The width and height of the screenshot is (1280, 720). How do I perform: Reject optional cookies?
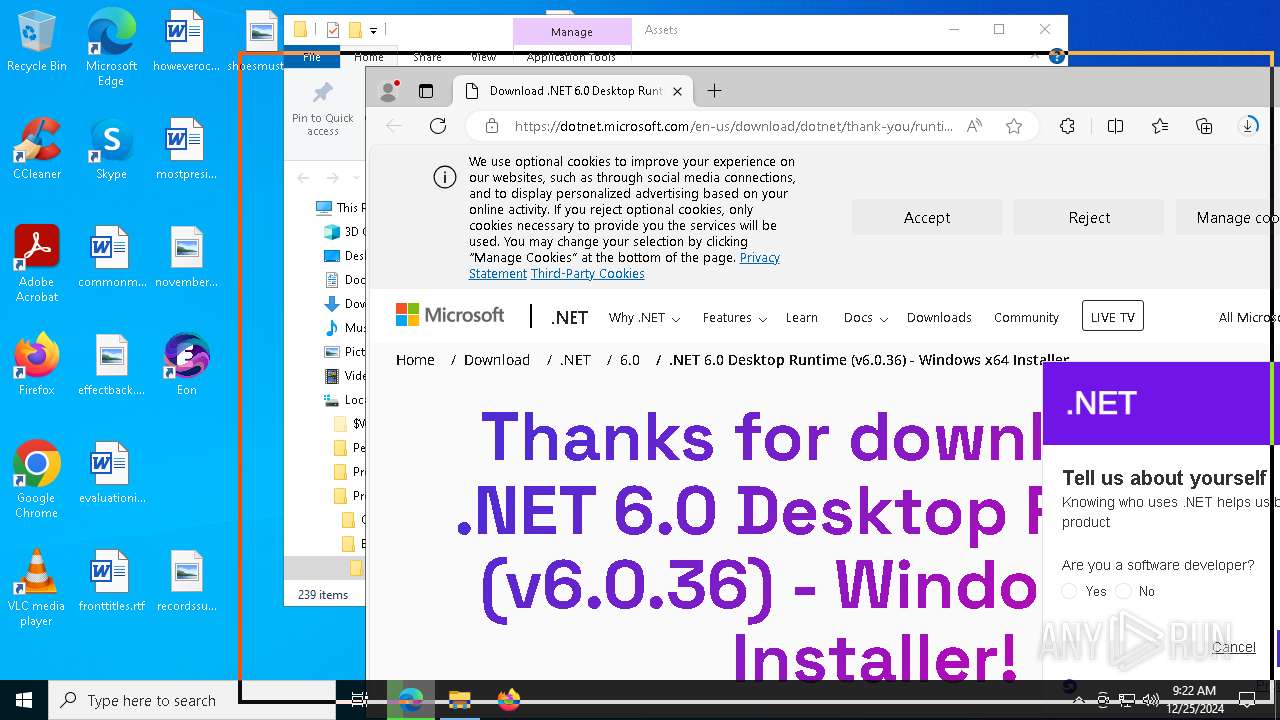tap(1089, 217)
